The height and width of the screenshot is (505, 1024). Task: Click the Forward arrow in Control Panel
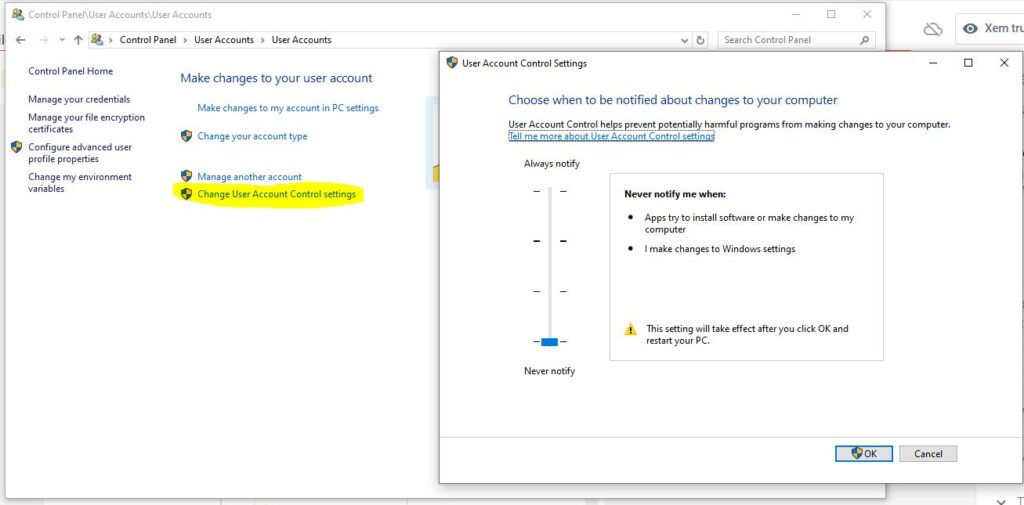click(43, 40)
